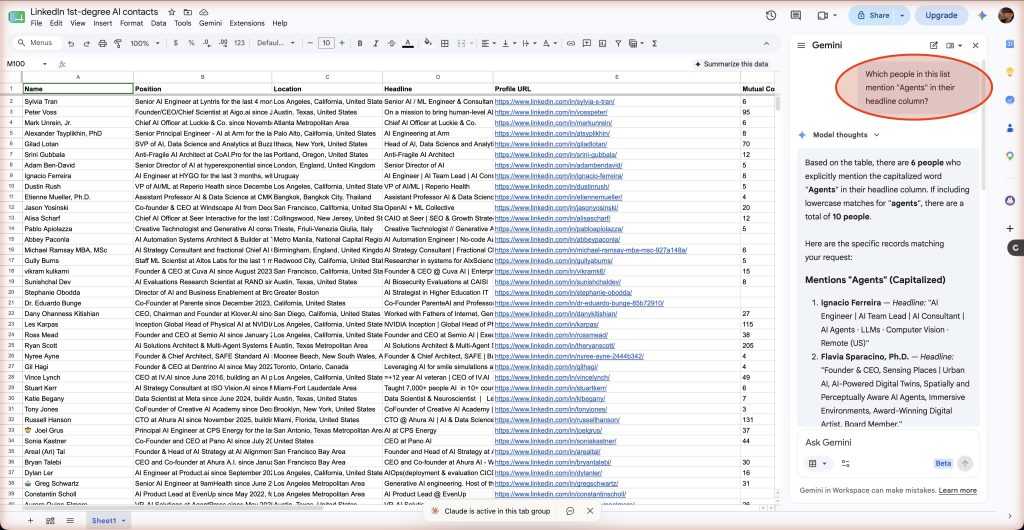Create a filter with funnel icon
This screenshot has width=1024, height=530.
(618, 44)
